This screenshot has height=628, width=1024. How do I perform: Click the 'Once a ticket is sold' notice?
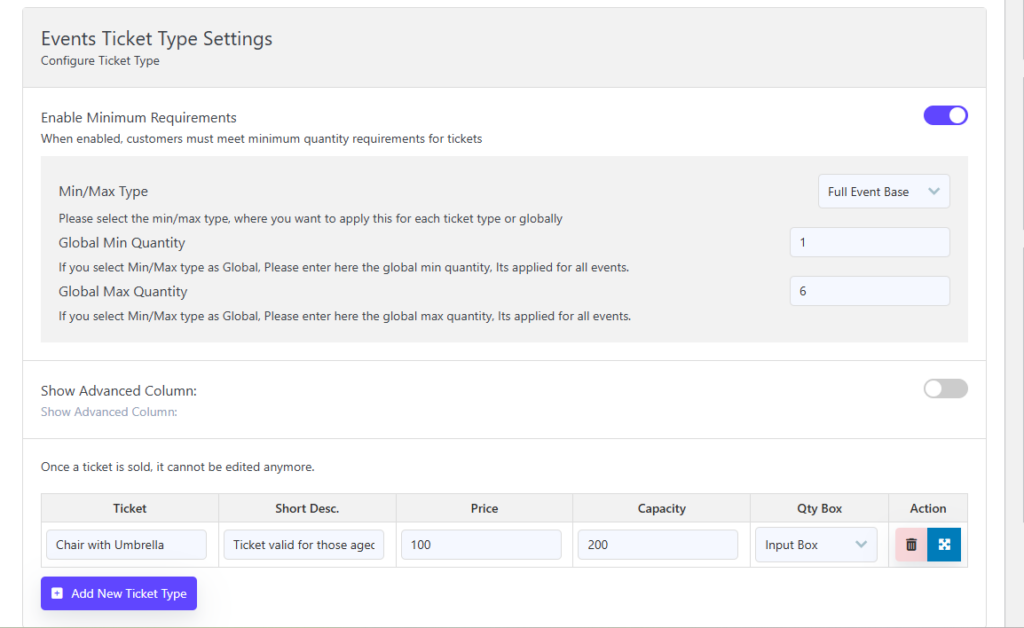[x=178, y=467]
